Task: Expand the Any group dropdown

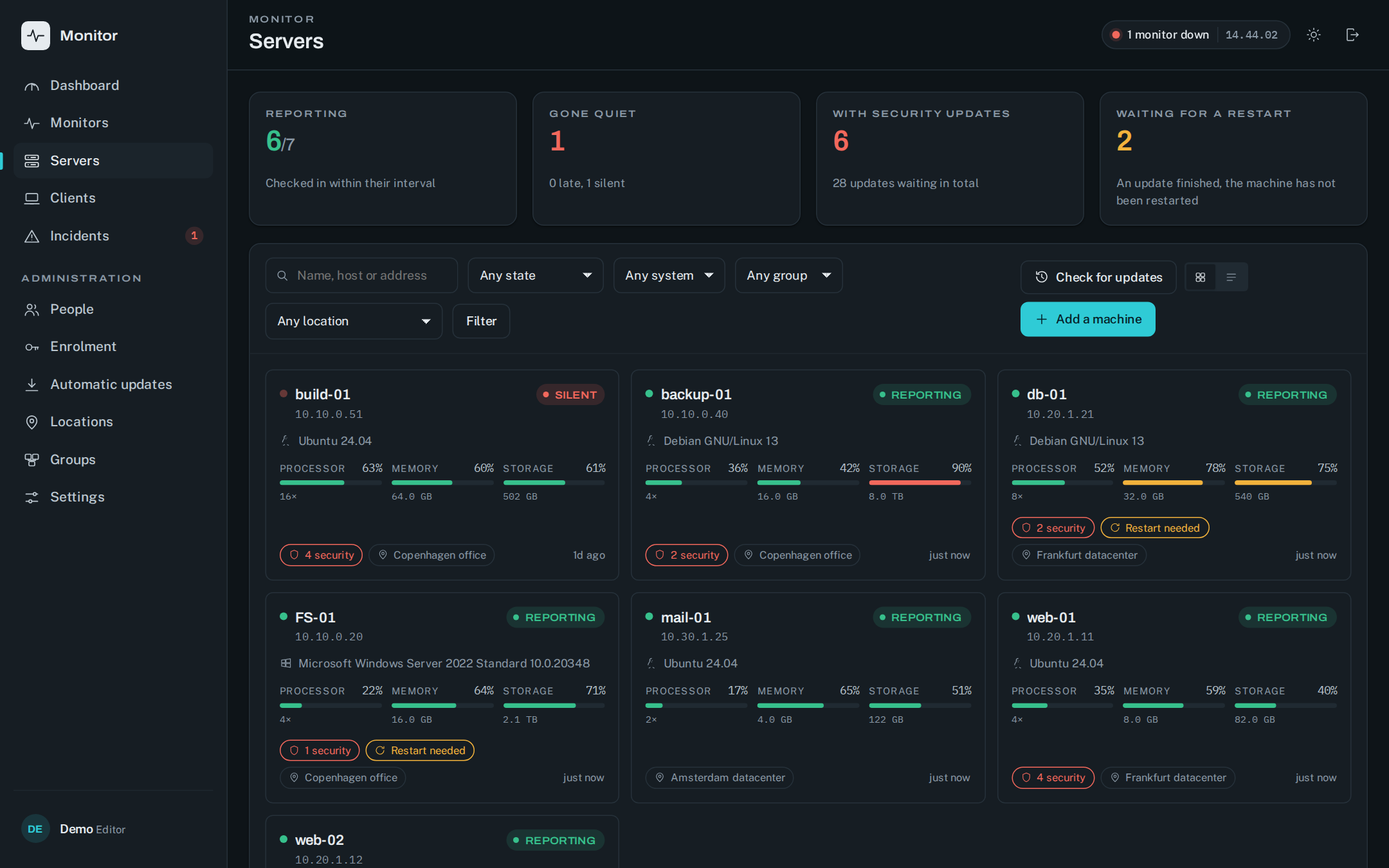Action: coord(788,275)
